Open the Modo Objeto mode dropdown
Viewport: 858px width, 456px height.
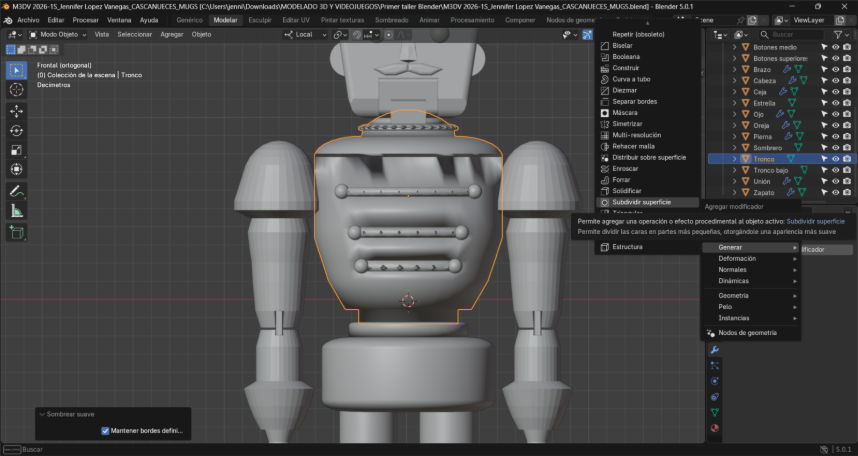(60, 34)
